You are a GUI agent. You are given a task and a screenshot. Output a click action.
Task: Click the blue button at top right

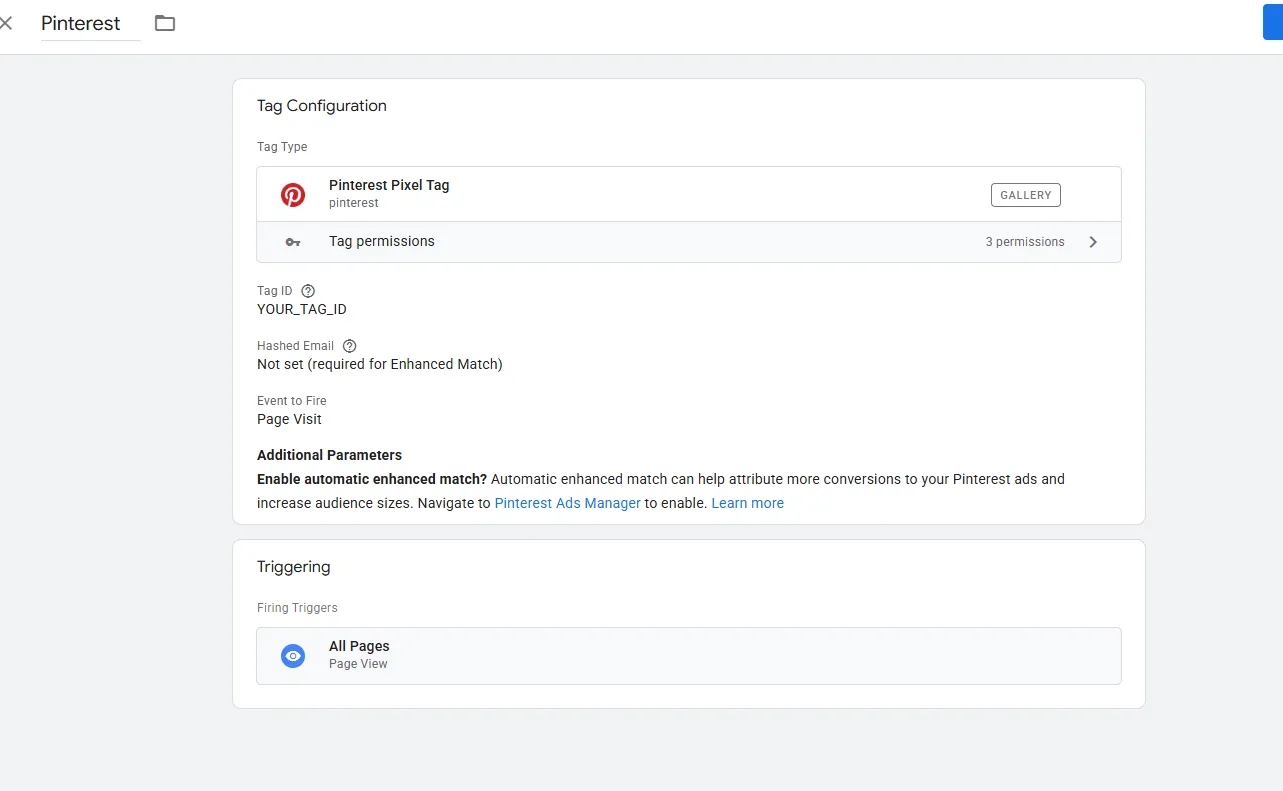point(1273,23)
